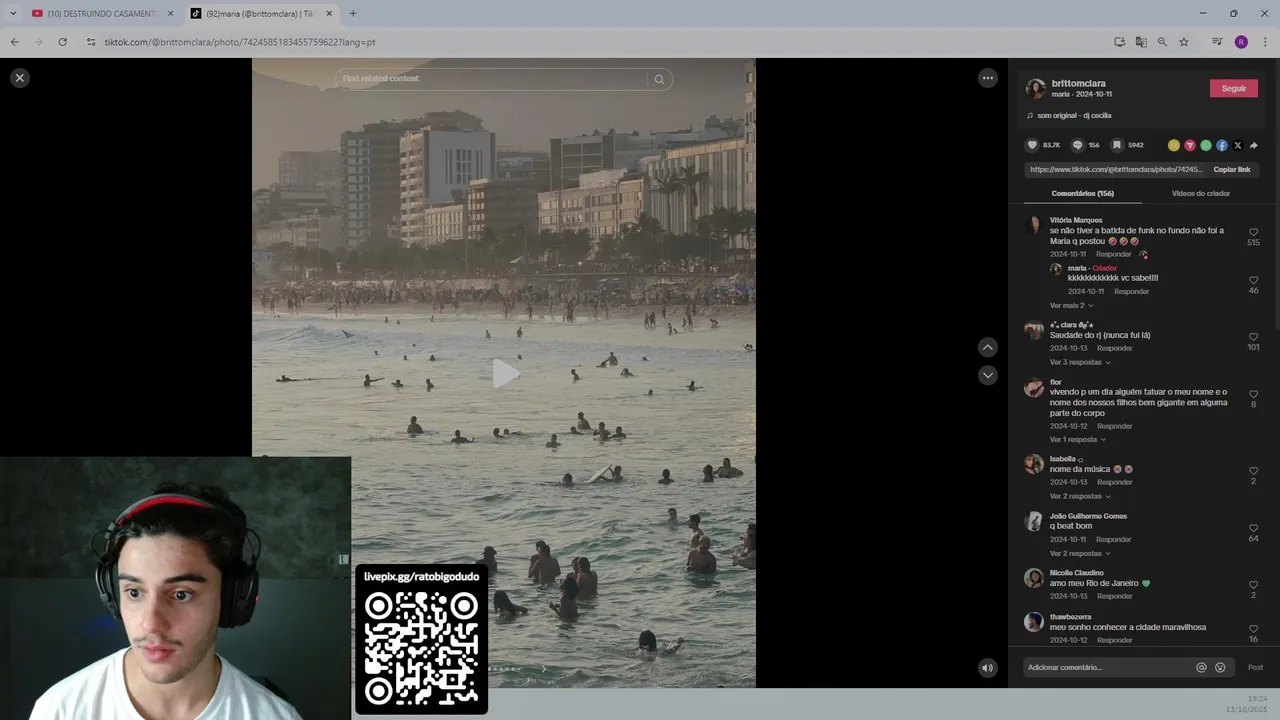1280x720 pixels.
Task: Like the post with heart icon
Action: pos(1033,145)
